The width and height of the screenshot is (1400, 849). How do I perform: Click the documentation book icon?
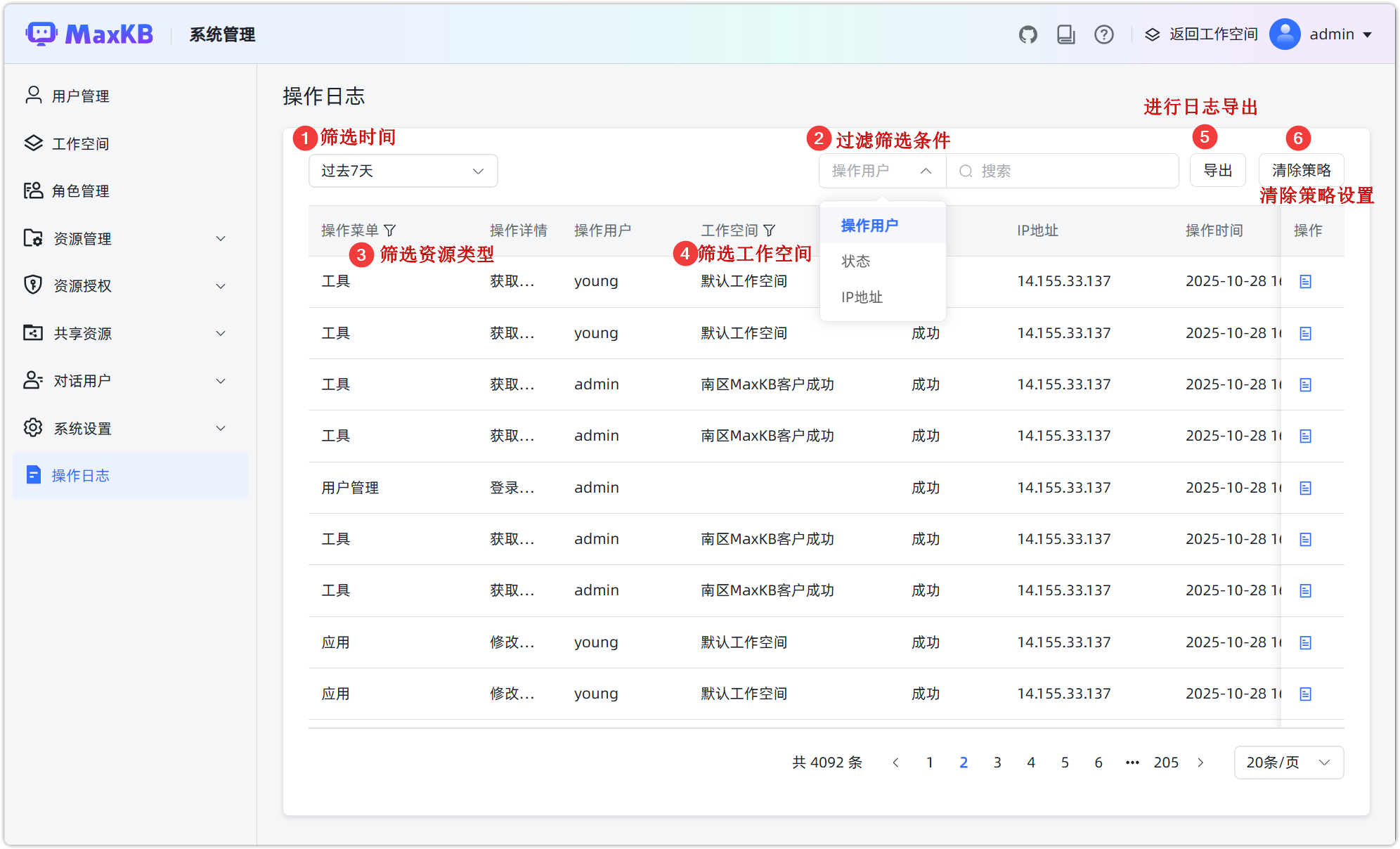[x=1065, y=34]
